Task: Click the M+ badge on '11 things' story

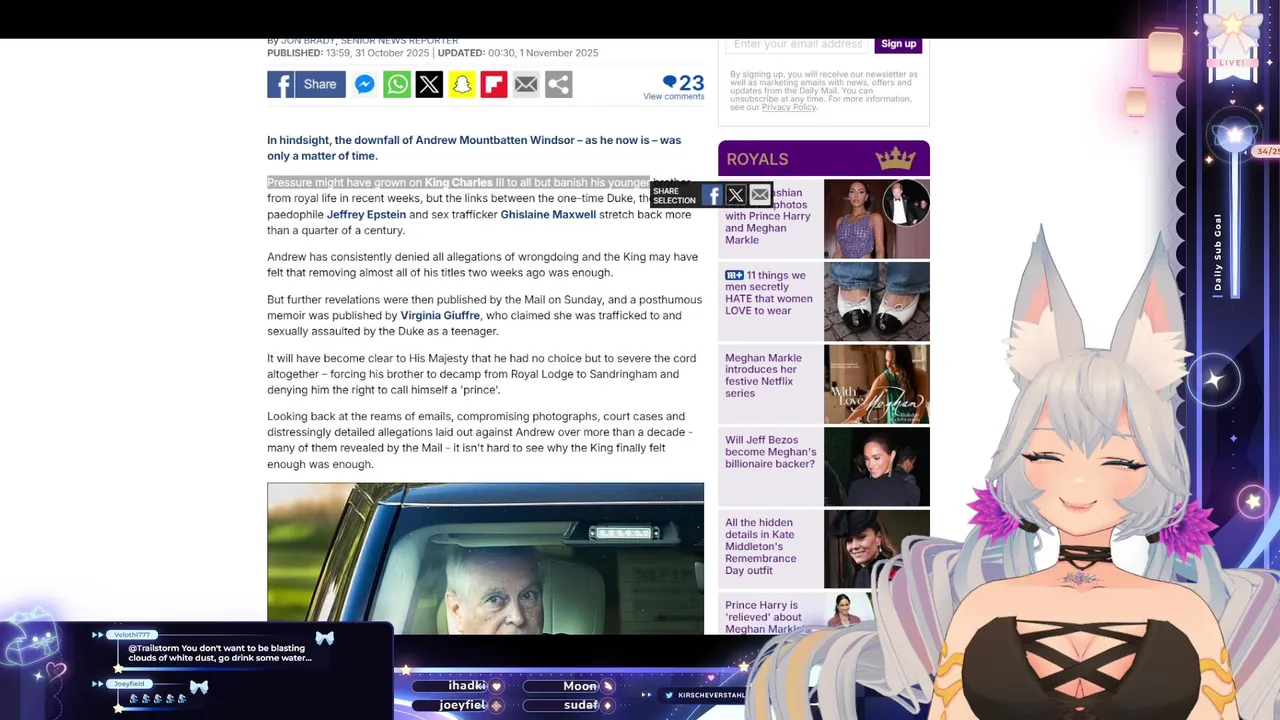Action: tap(734, 276)
